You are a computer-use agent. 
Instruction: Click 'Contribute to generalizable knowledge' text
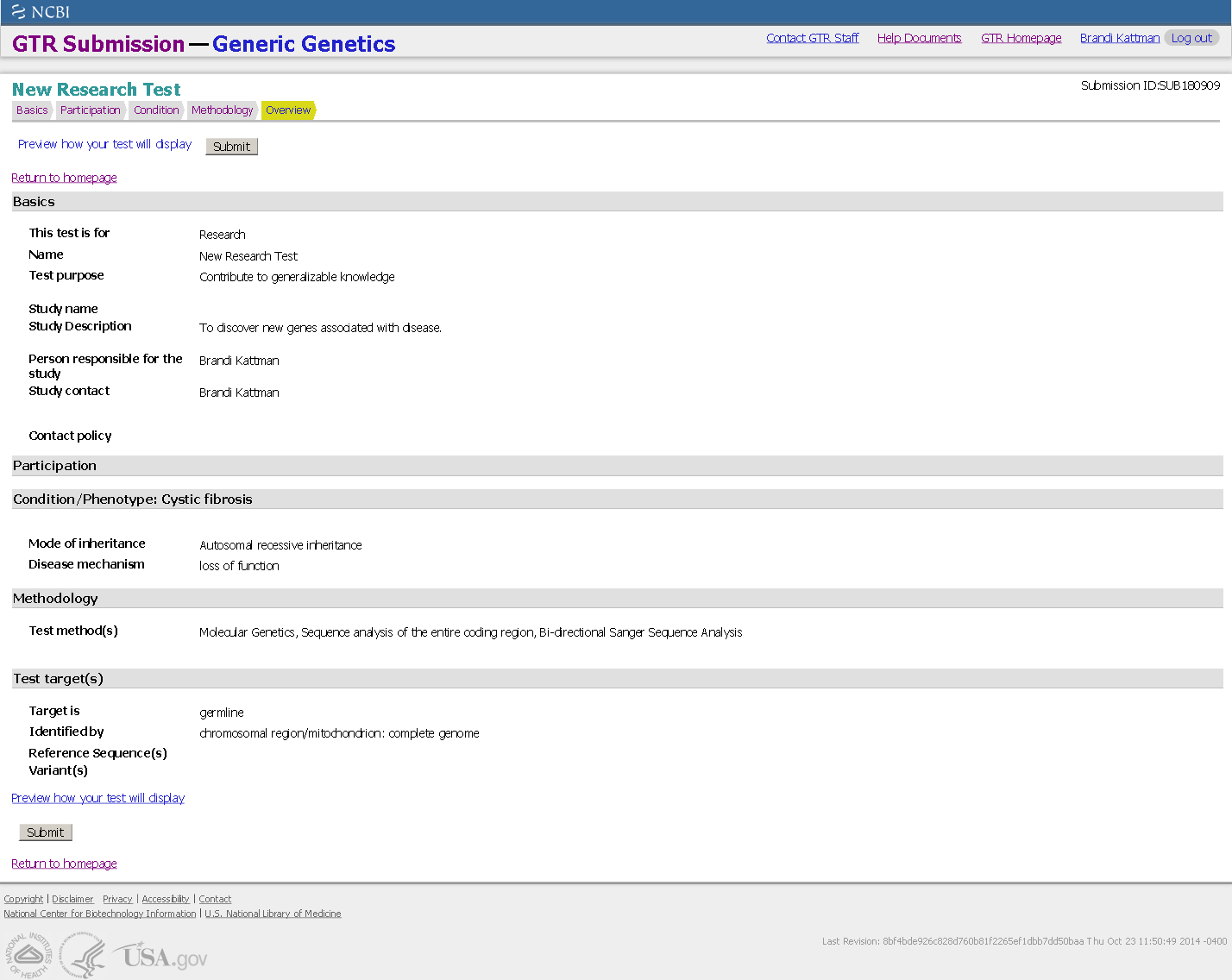coord(297,277)
